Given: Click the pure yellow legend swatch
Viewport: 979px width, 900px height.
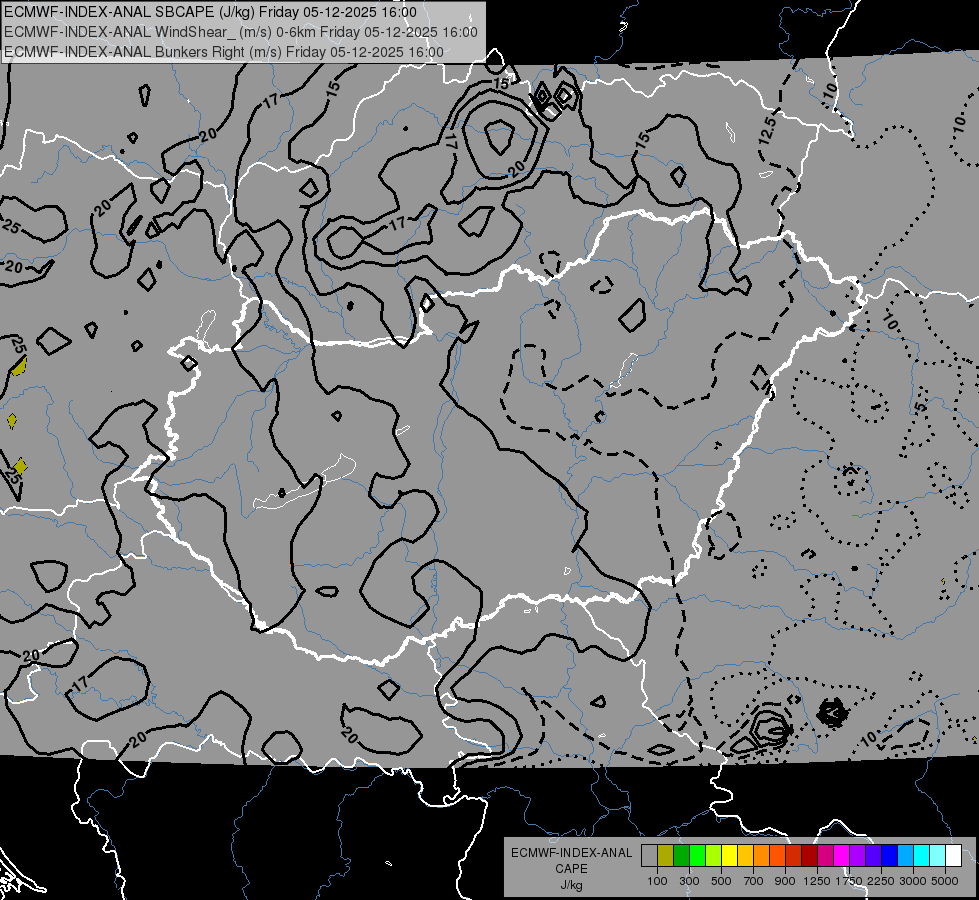Looking at the screenshot, I should [x=730, y=856].
